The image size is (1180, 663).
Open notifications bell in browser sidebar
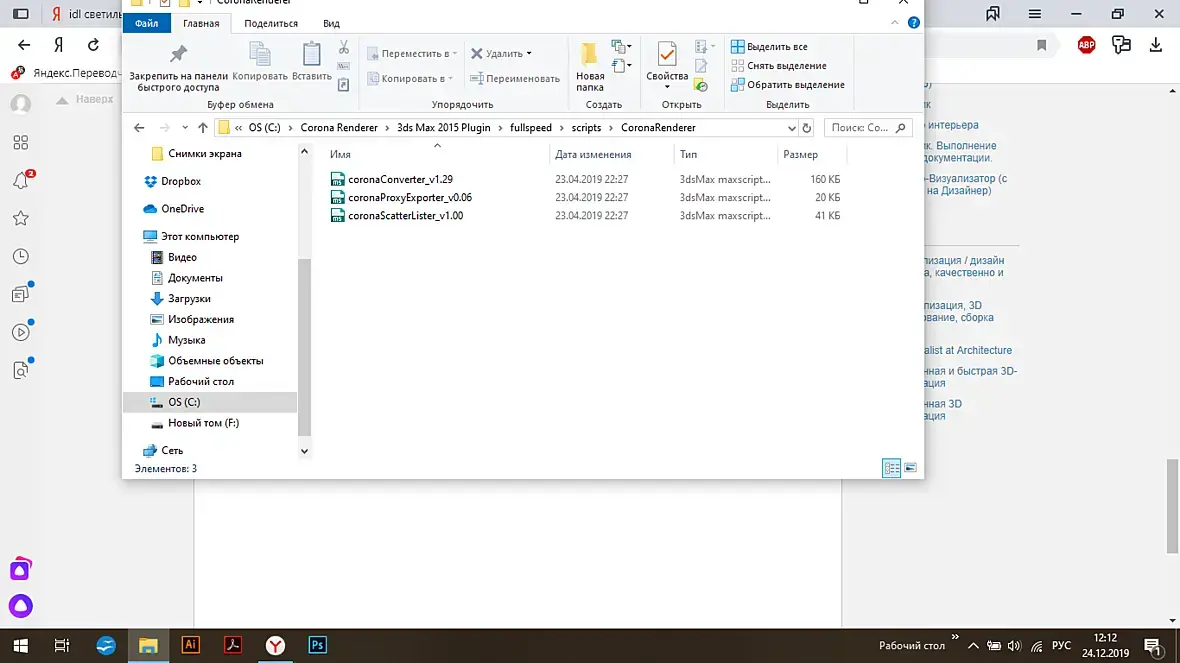coord(21,180)
